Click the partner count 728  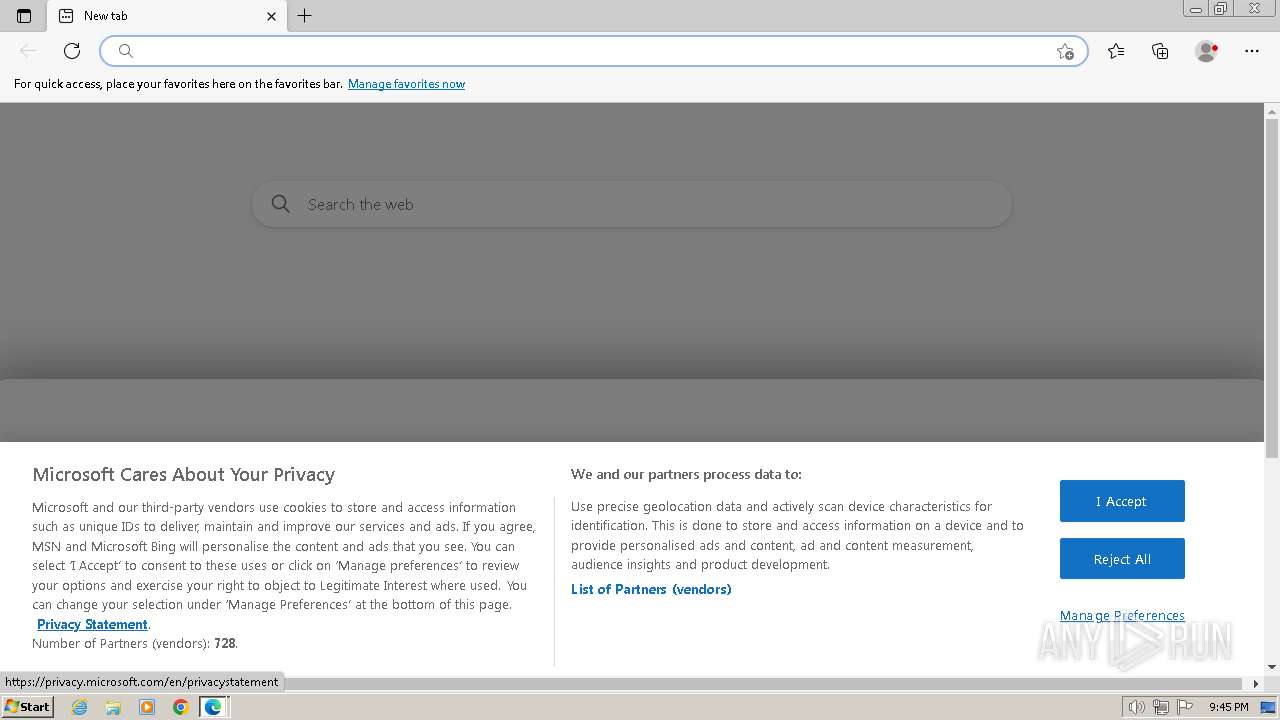(x=224, y=643)
